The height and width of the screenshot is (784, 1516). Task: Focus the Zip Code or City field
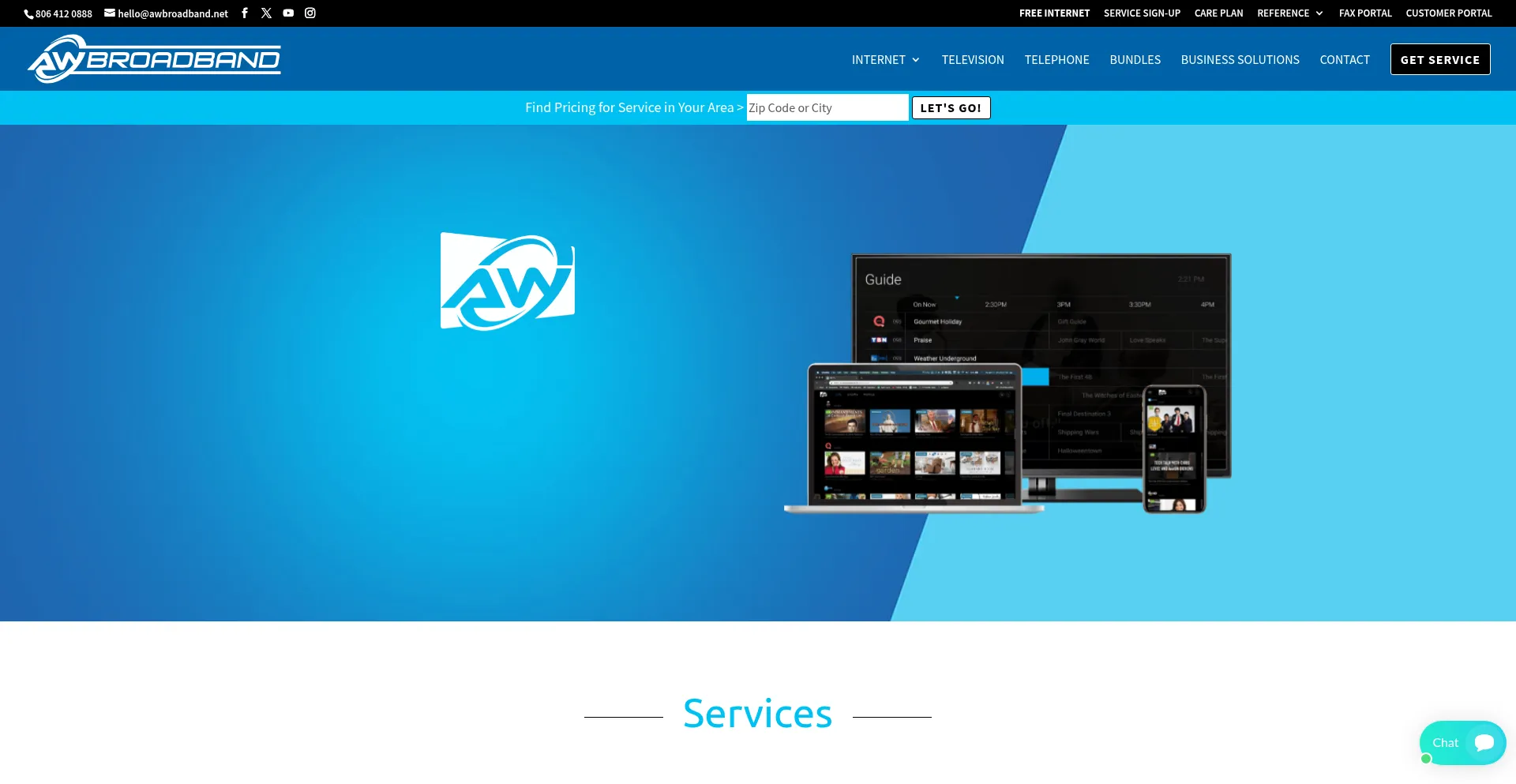pyautogui.click(x=827, y=108)
